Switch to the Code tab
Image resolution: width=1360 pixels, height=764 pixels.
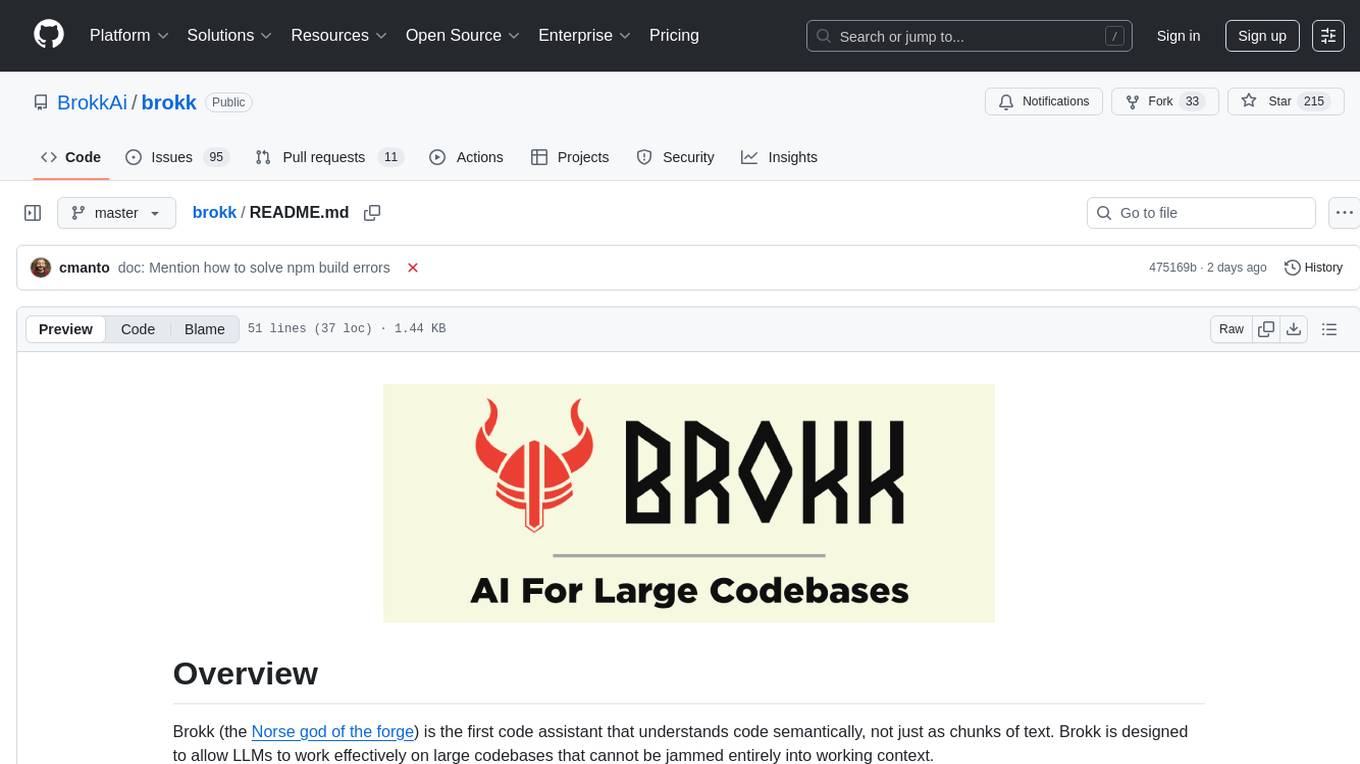click(71, 157)
